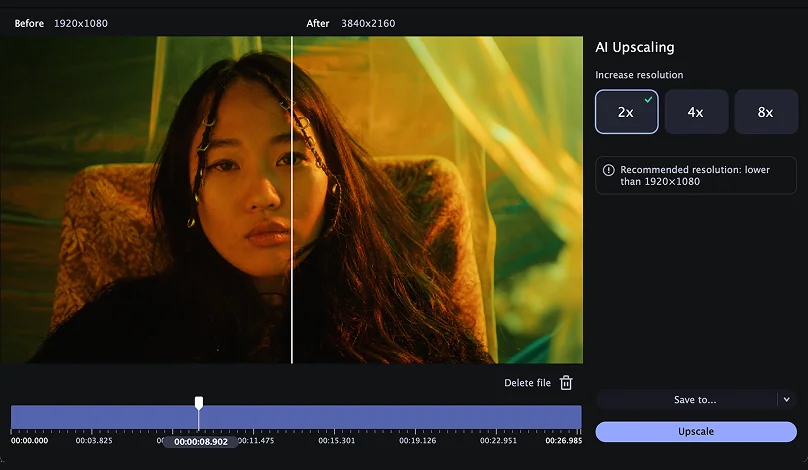Click the 00:11.475 timeline tick label

point(256,441)
